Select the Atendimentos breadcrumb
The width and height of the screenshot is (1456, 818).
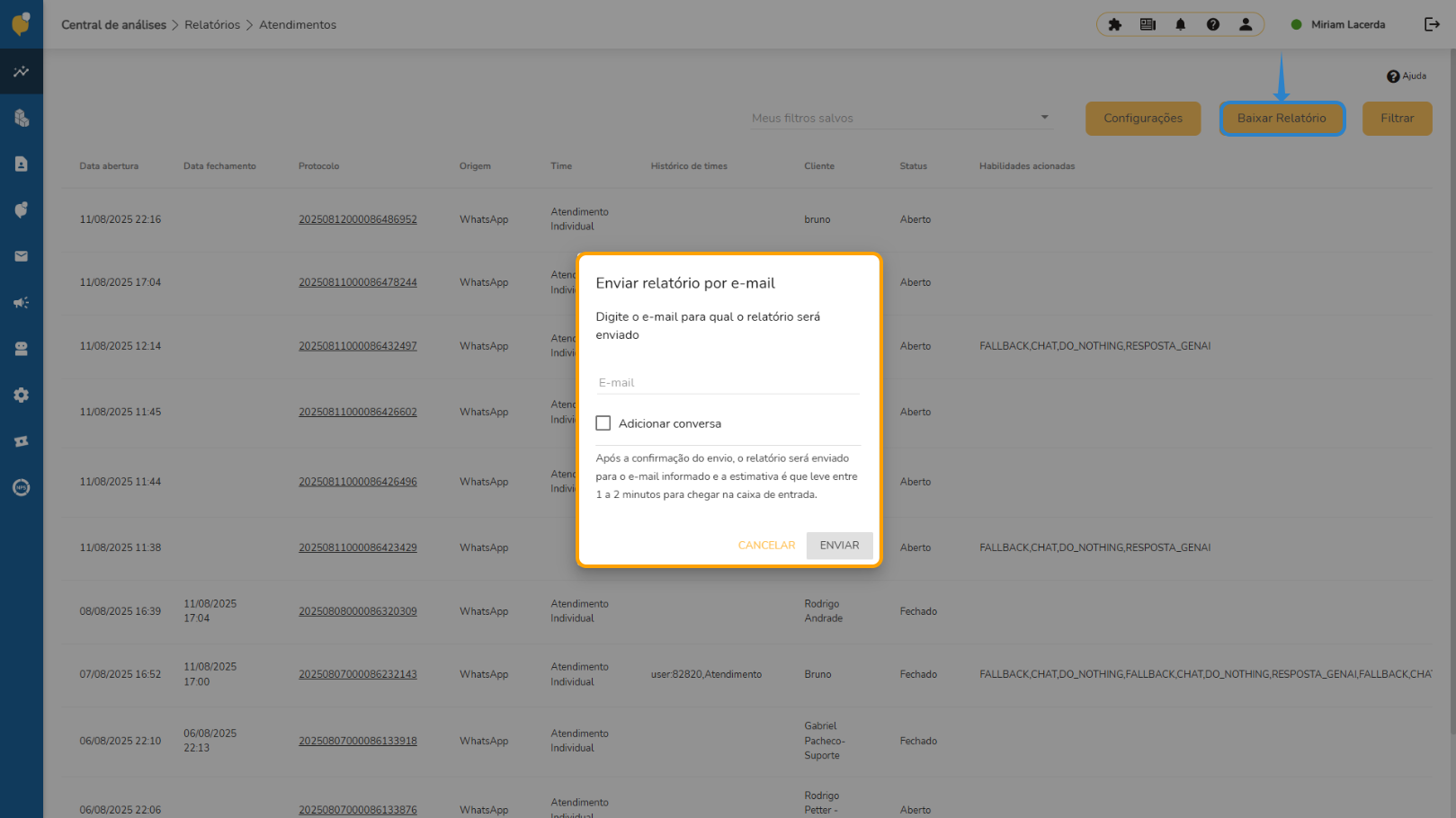298,25
